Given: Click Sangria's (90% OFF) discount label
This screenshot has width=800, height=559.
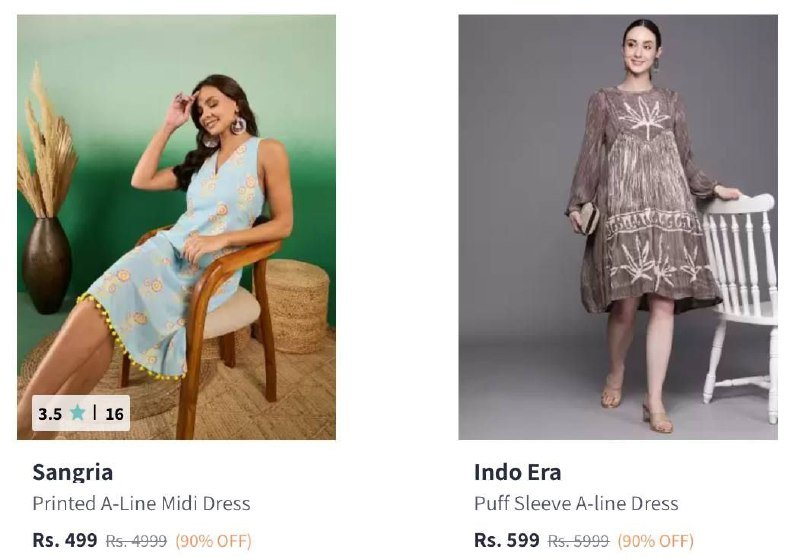Looking at the screenshot, I should (214, 541).
